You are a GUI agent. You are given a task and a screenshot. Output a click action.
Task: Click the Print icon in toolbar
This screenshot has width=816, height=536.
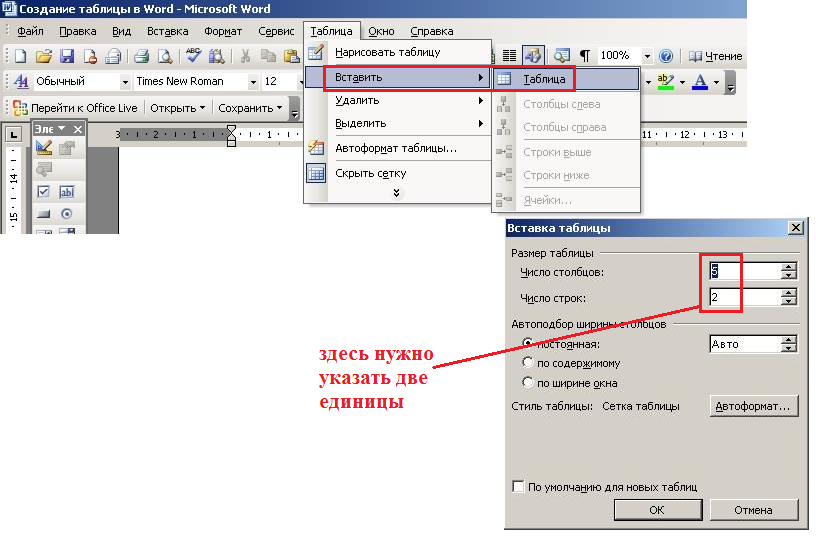[141, 56]
